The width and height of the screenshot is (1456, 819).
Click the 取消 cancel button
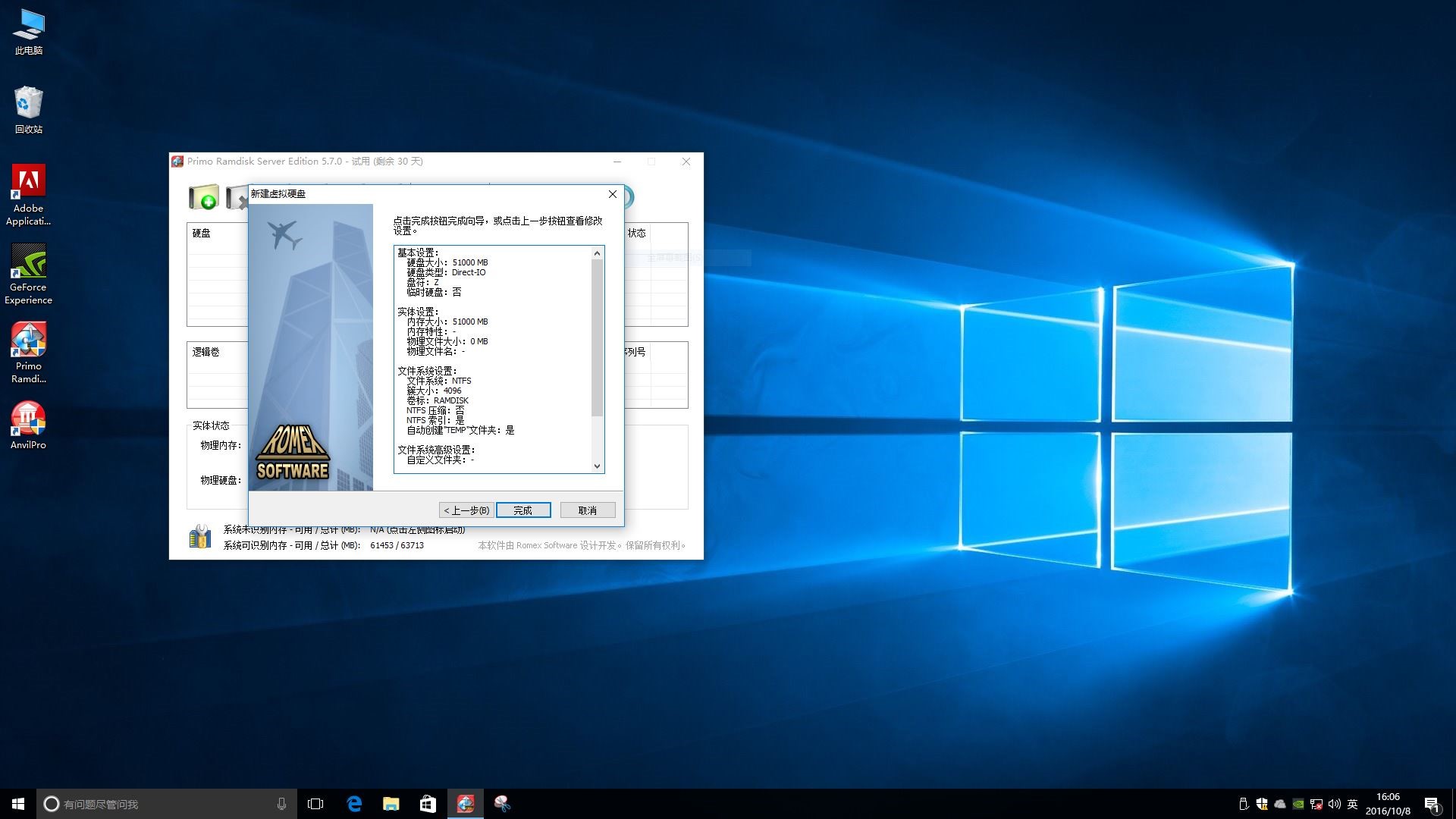click(587, 510)
